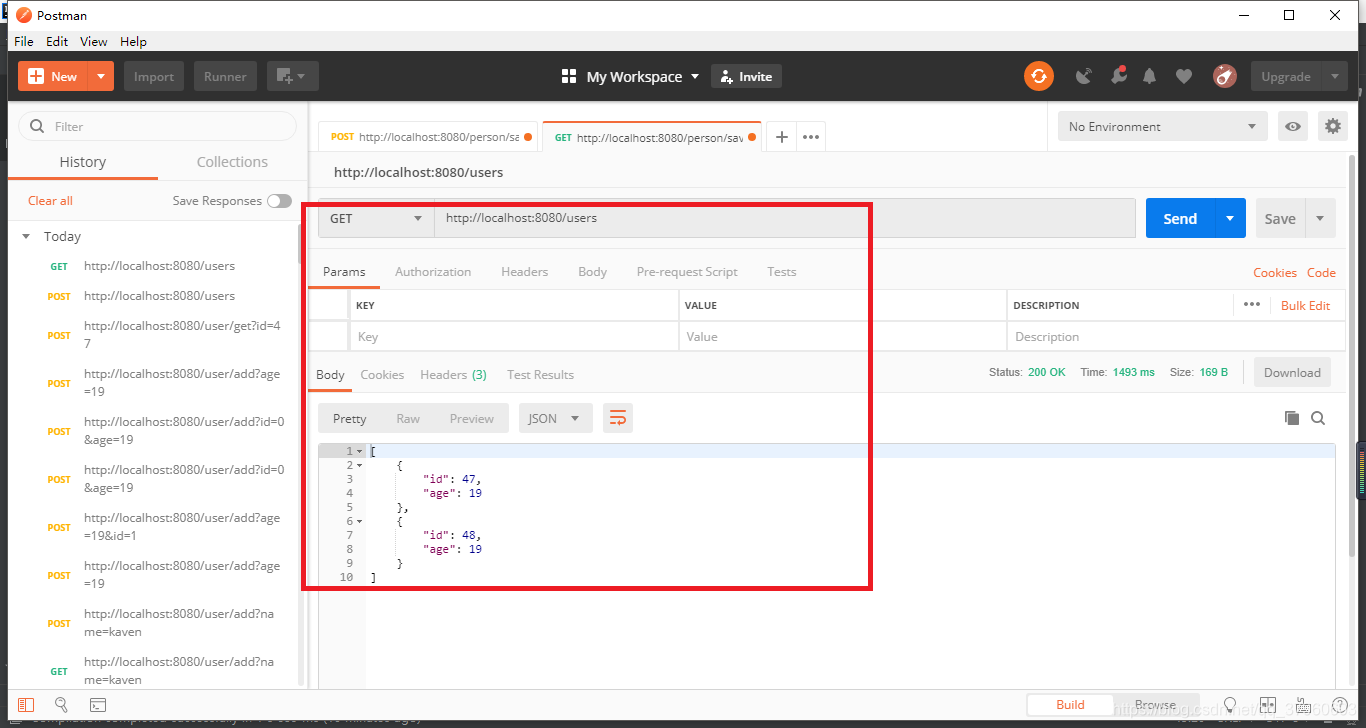Open the View menu
This screenshot has height=728, width=1366.
point(94,41)
